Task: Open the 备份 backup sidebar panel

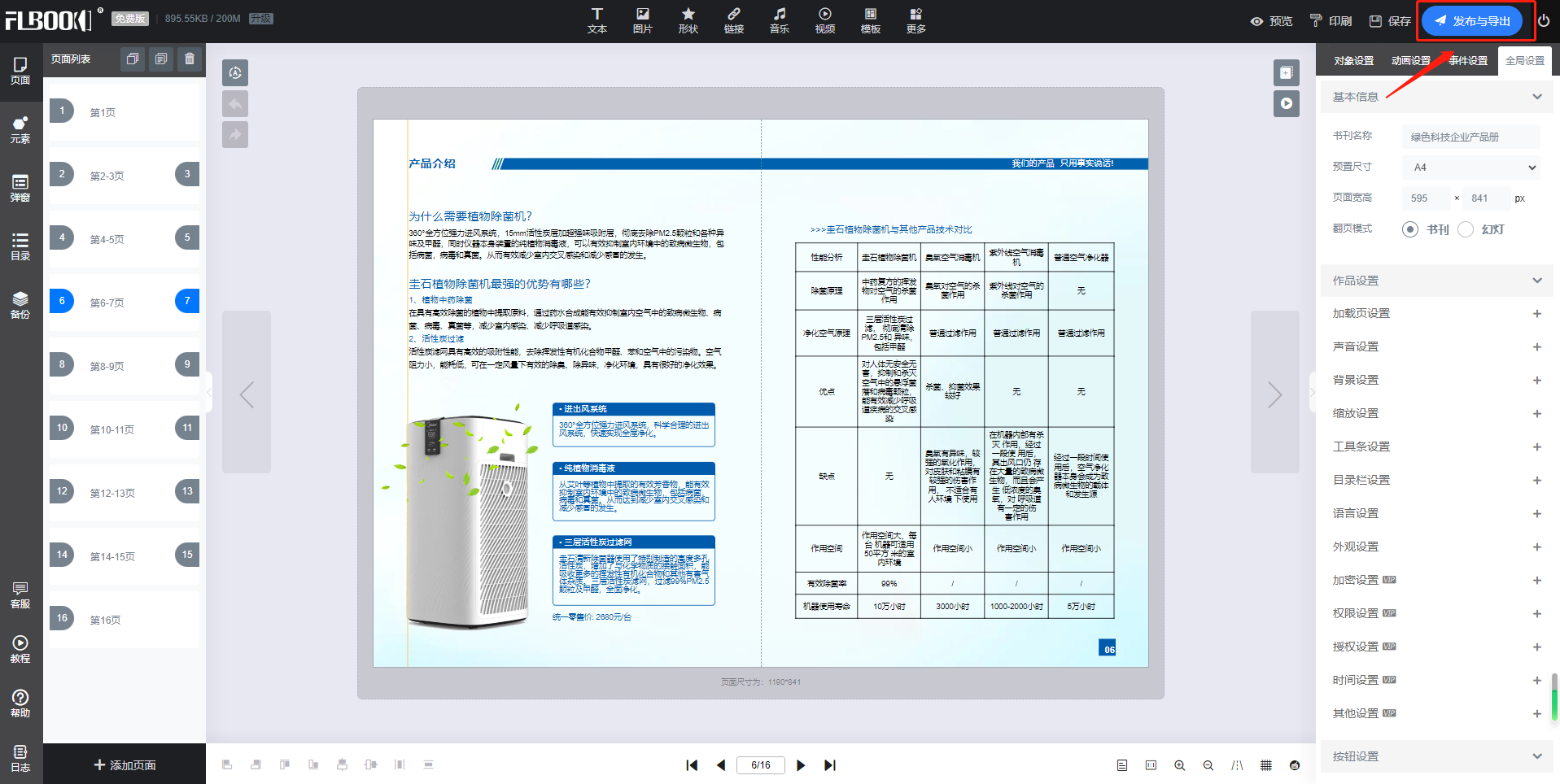Action: (x=20, y=305)
